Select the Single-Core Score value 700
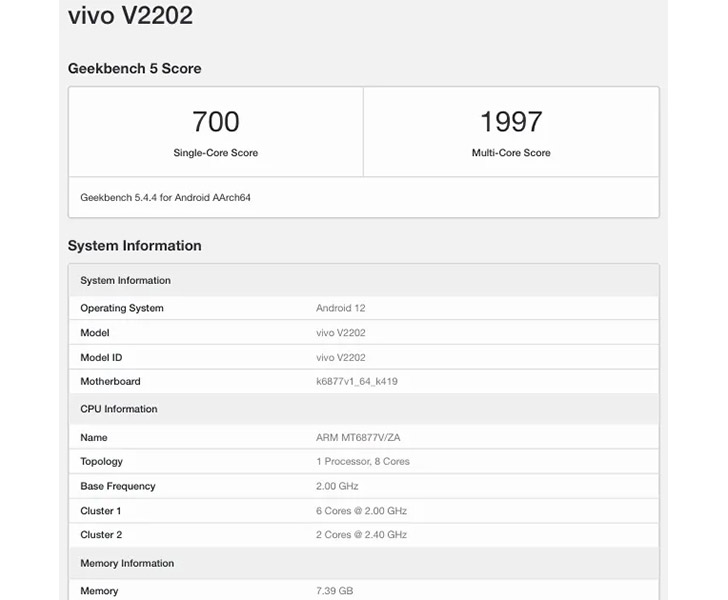Screen dimensions: 728x600 [x=216, y=122]
